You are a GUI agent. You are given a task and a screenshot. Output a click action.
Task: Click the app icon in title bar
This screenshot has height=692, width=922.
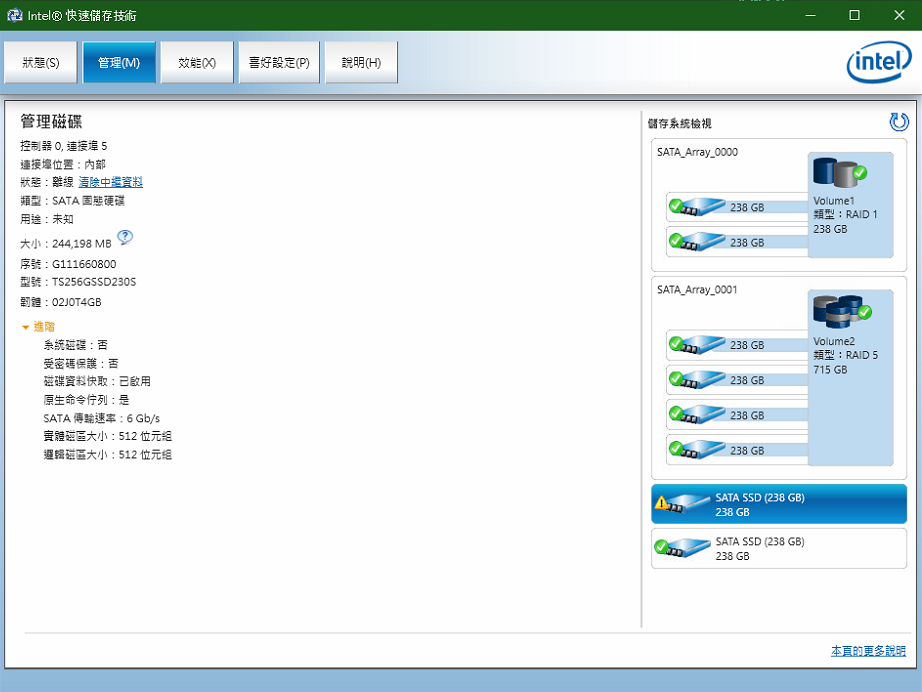(15, 15)
